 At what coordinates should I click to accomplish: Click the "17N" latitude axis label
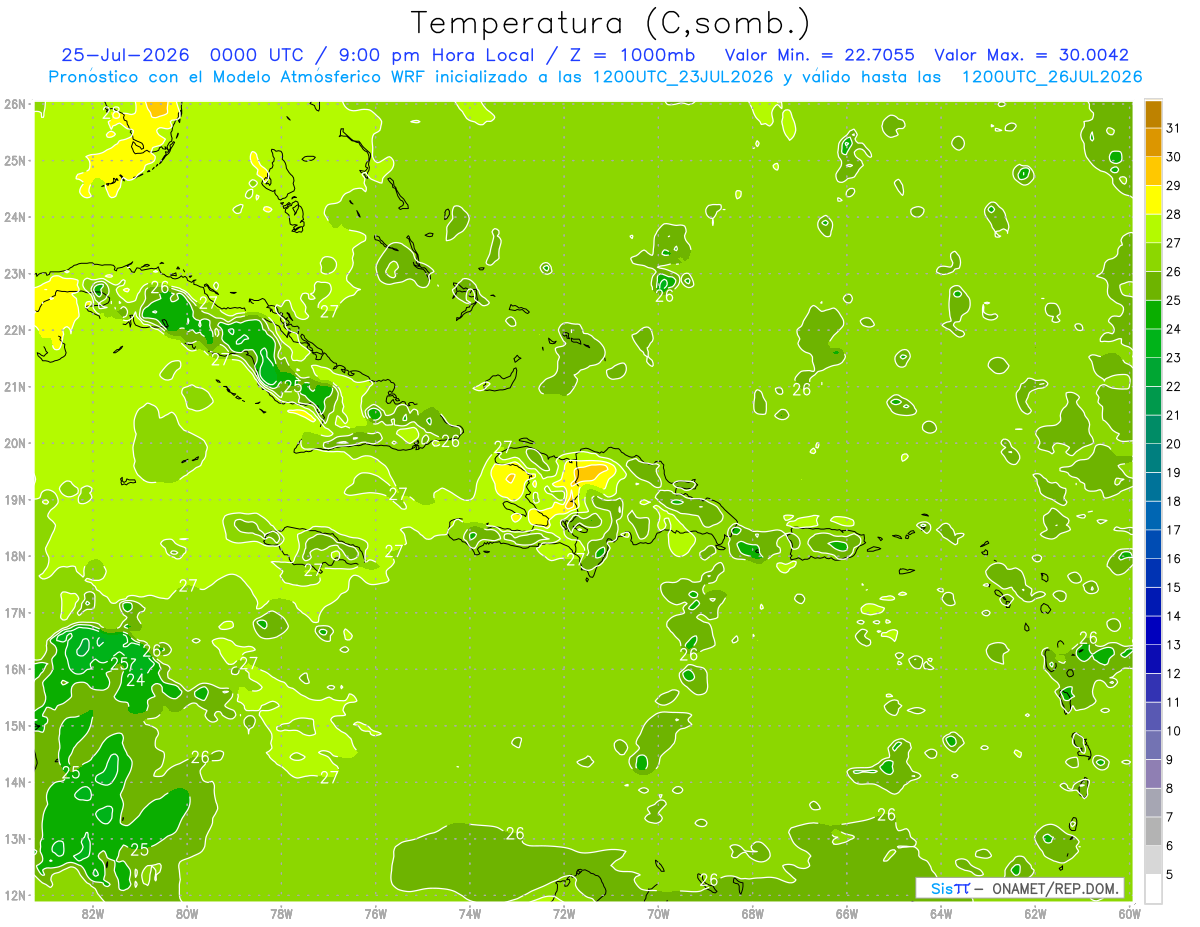(14, 612)
